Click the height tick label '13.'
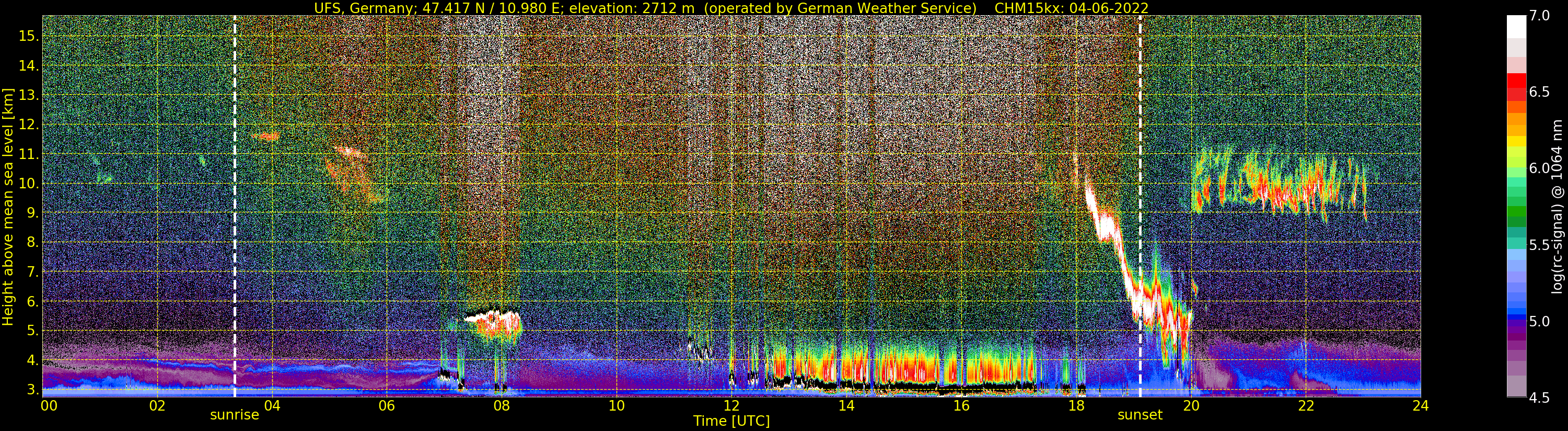The height and width of the screenshot is (431, 1568). tap(29, 95)
